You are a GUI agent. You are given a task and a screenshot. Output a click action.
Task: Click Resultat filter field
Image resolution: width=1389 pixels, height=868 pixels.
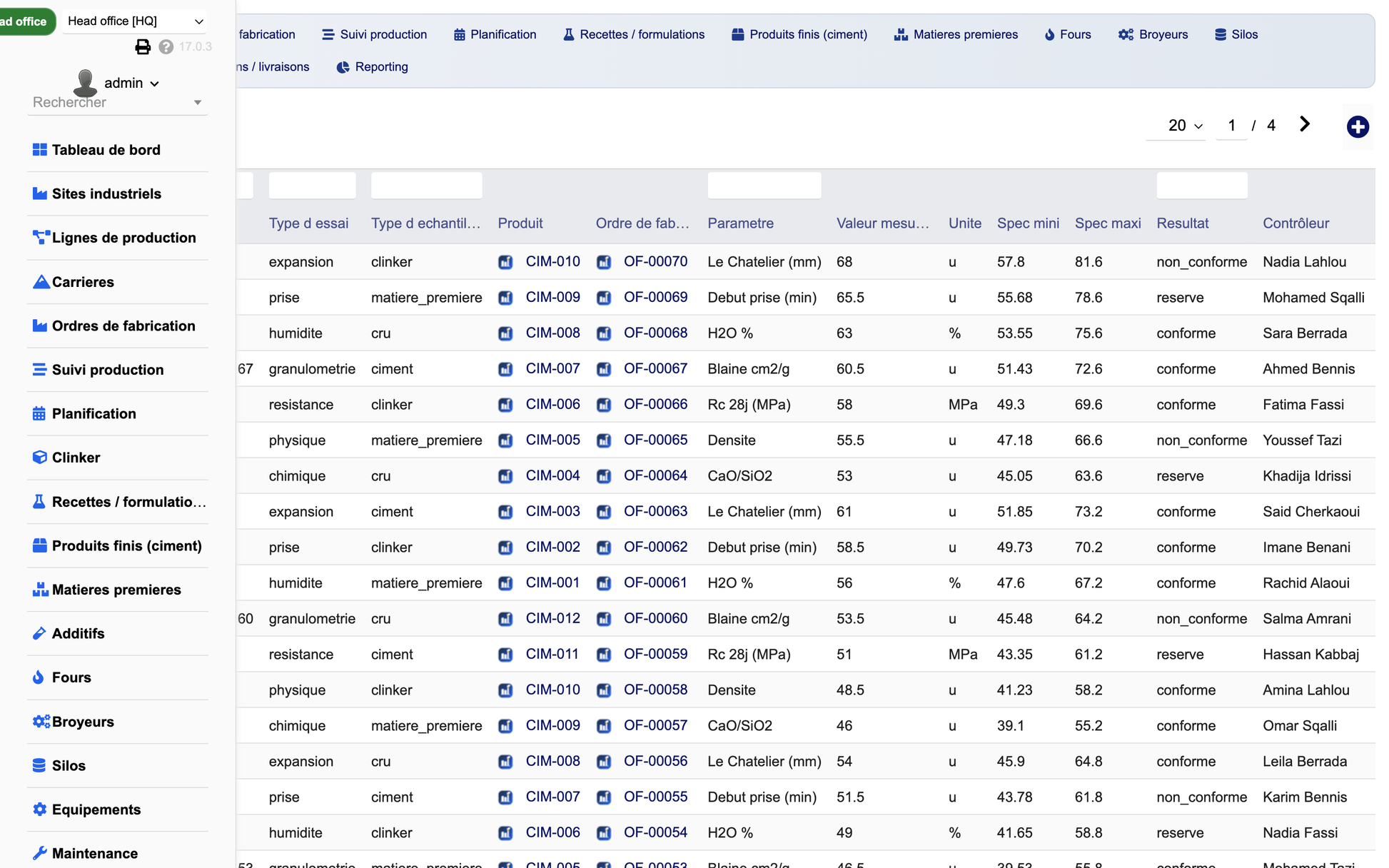point(1202,186)
